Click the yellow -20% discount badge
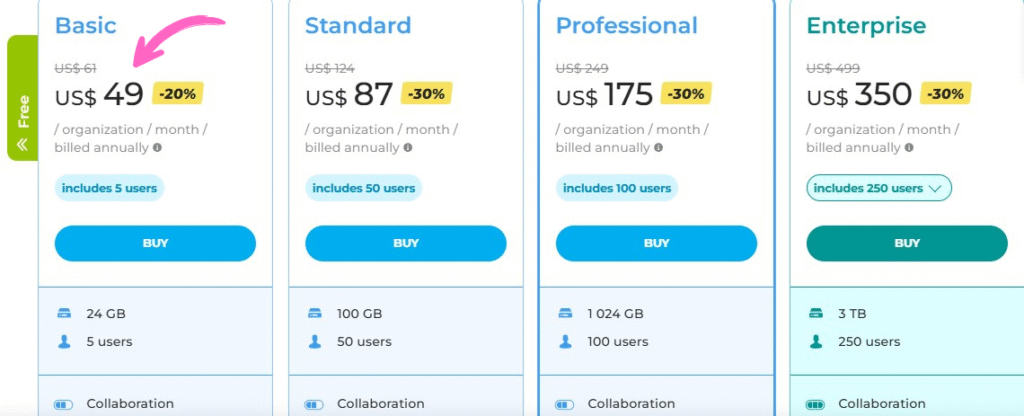Image resolution: width=1024 pixels, height=416 pixels. point(178,94)
